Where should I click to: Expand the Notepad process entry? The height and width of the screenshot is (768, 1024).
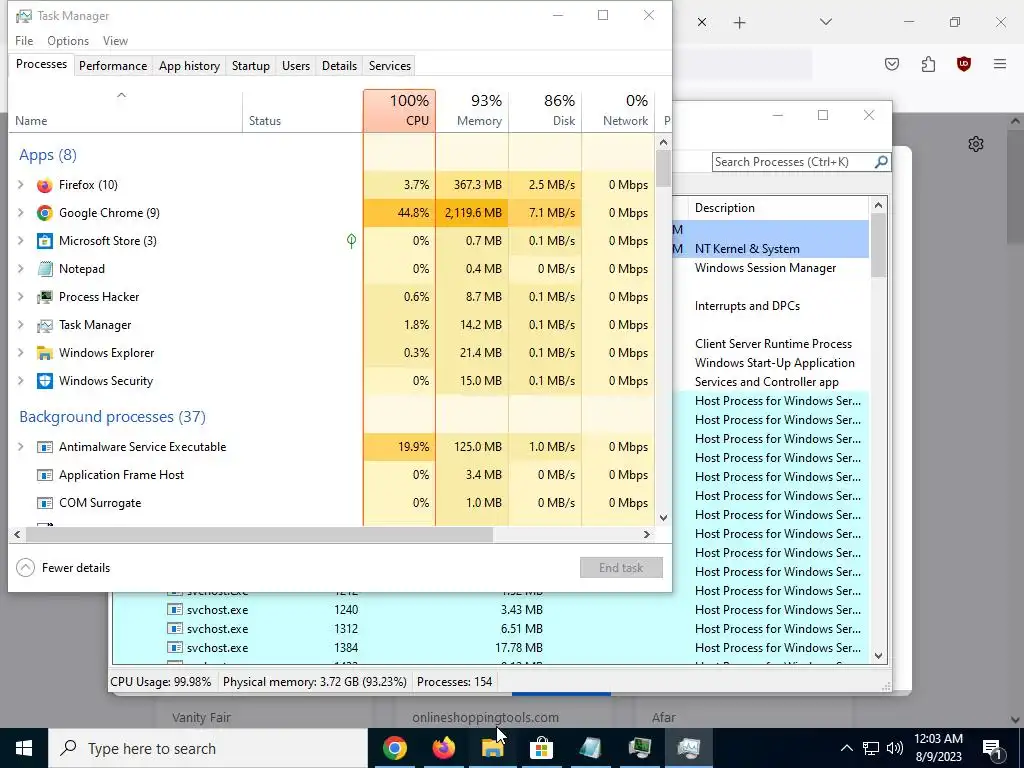pyautogui.click(x=21, y=269)
